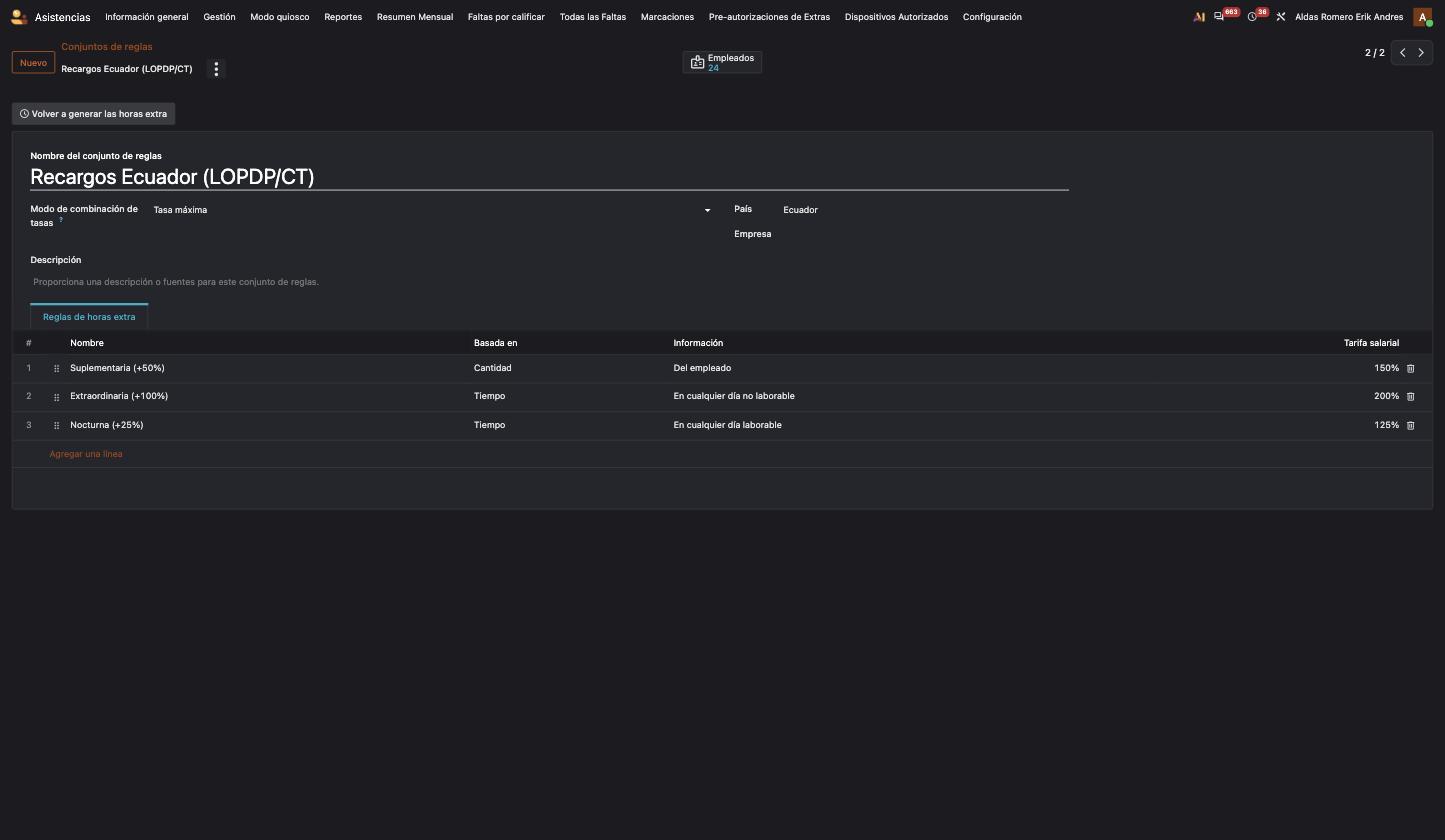Open Resumen Mensual menu
The image size is (1445, 840).
point(415,17)
